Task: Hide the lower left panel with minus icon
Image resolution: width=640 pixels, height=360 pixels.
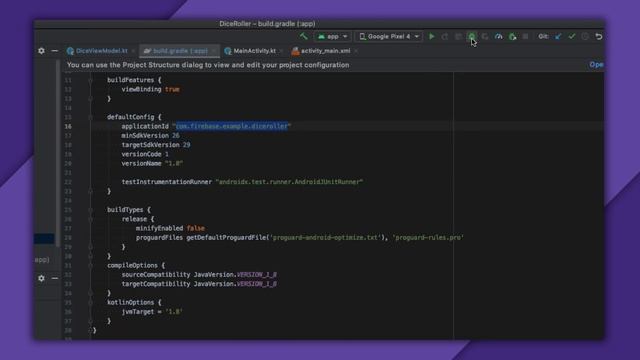Action: 55,278
